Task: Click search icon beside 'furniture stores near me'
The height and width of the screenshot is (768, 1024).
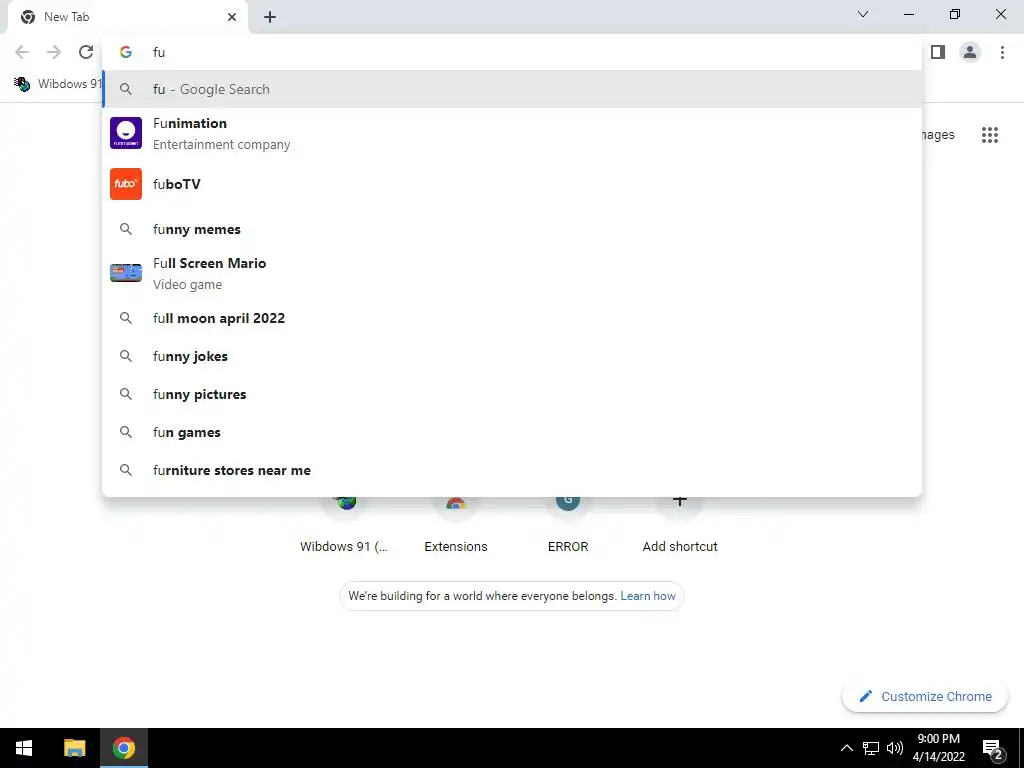Action: [x=126, y=470]
